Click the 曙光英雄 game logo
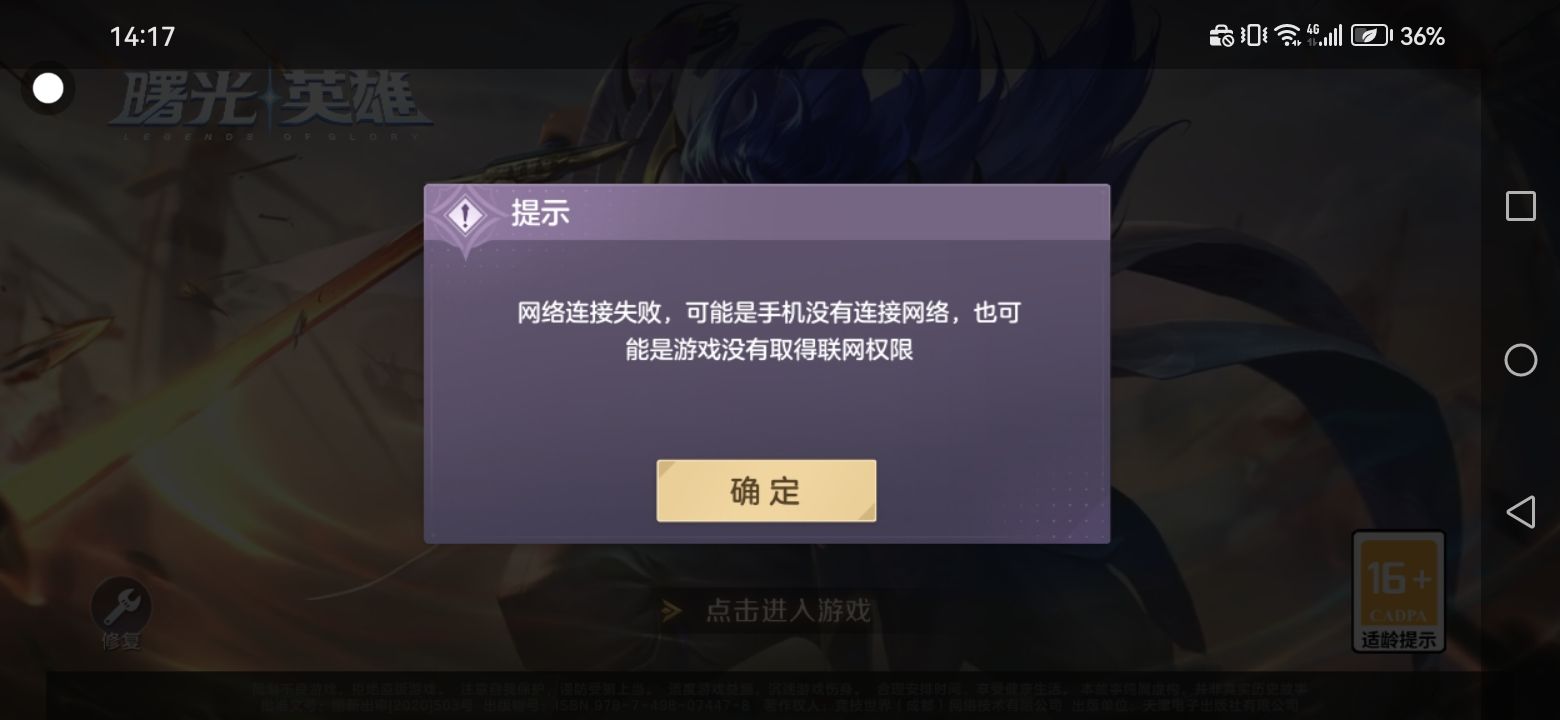 click(270, 106)
